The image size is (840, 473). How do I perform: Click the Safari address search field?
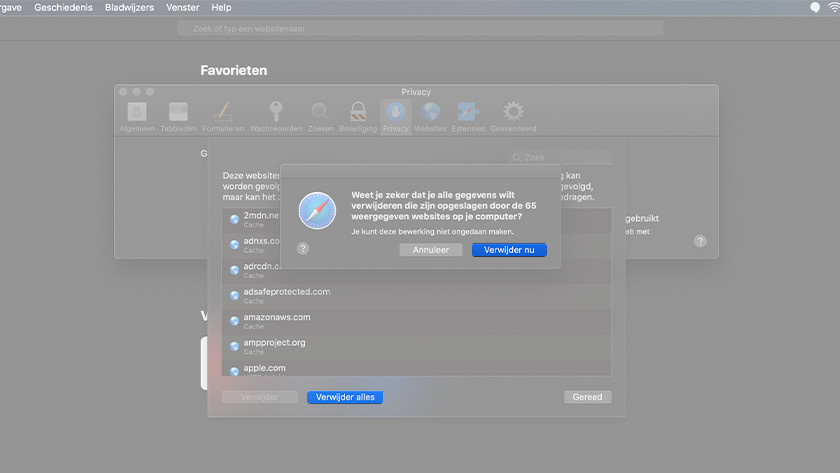click(420, 28)
